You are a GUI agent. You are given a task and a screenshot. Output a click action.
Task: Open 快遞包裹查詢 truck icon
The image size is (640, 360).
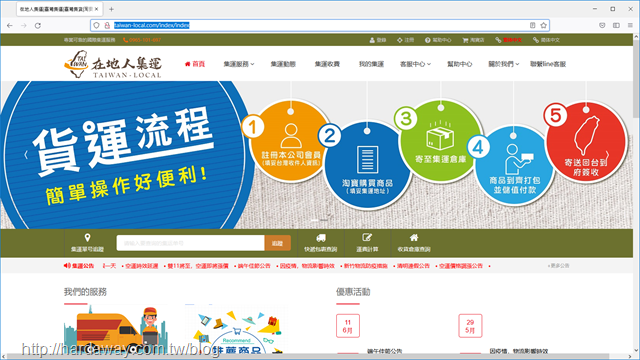click(x=321, y=243)
